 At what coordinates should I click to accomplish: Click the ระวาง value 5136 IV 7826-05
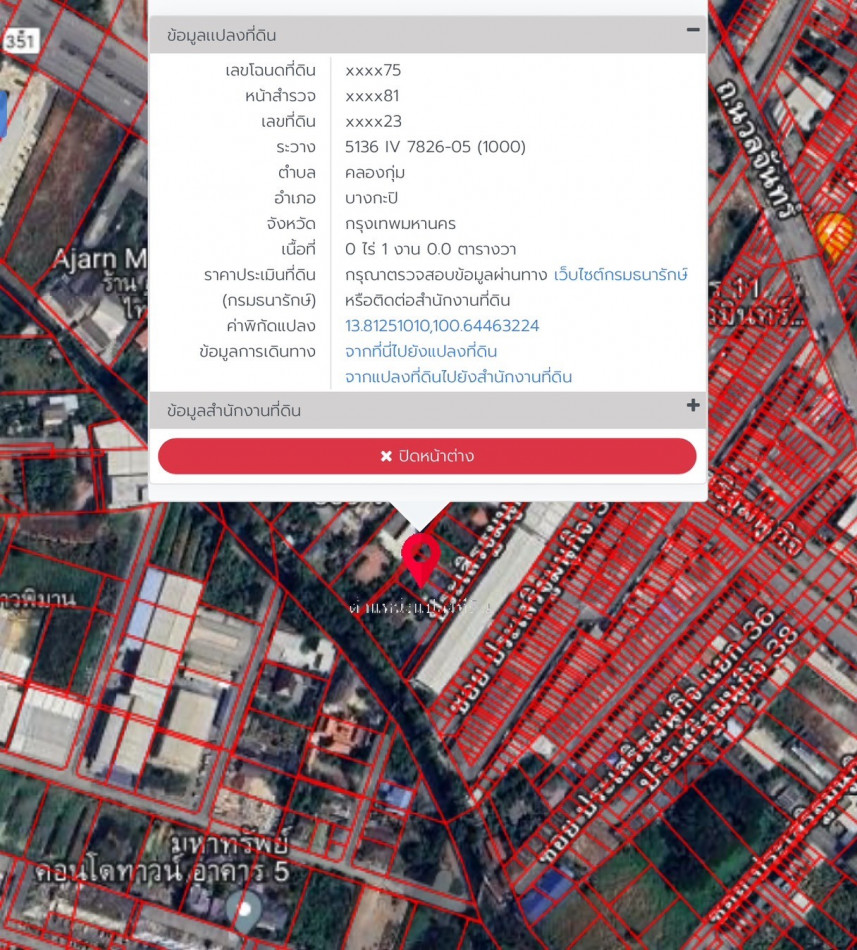pyautogui.click(x=435, y=147)
